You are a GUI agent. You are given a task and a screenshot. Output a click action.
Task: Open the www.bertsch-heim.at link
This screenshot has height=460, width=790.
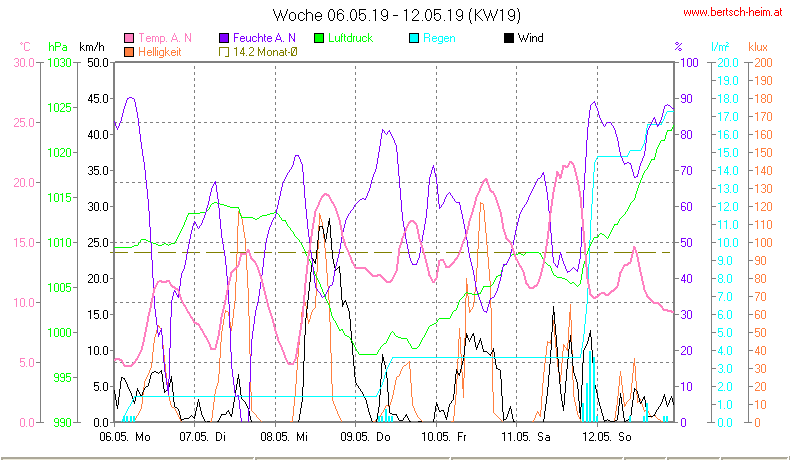[733, 13]
